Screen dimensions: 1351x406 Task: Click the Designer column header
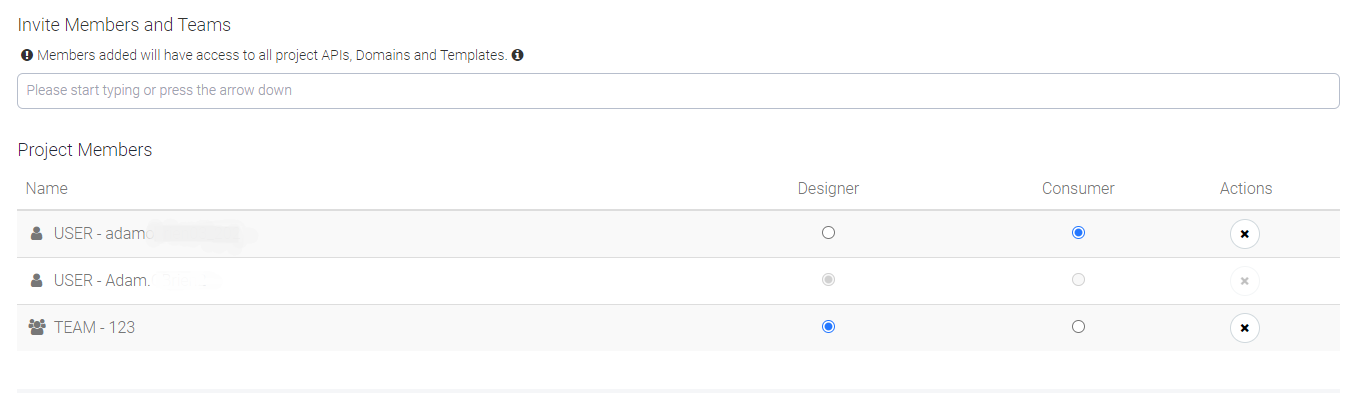pos(828,188)
